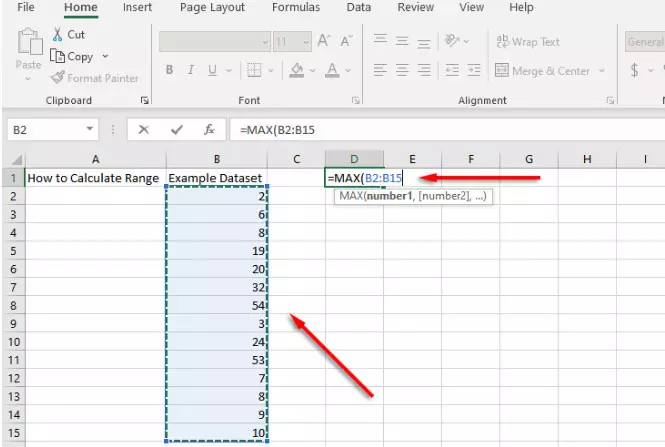The image size is (665, 447).
Task: Switch to Data ribbon tab
Action: click(x=359, y=7)
